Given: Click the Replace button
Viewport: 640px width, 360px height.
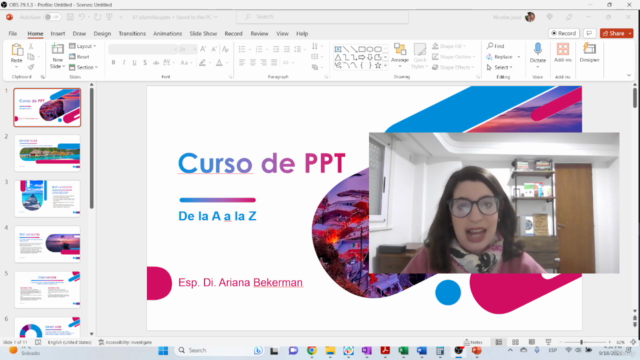Looking at the screenshot, I should [x=500, y=57].
